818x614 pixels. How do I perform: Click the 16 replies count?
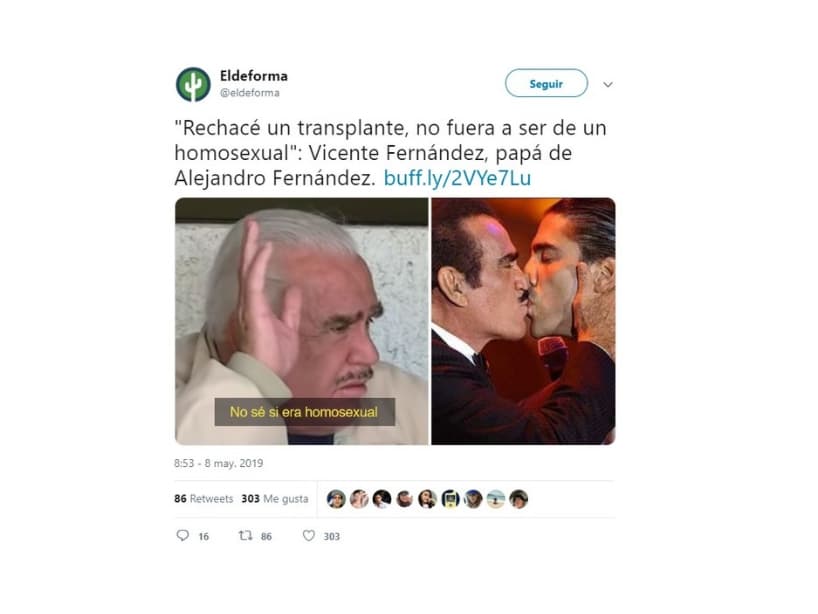tap(203, 536)
